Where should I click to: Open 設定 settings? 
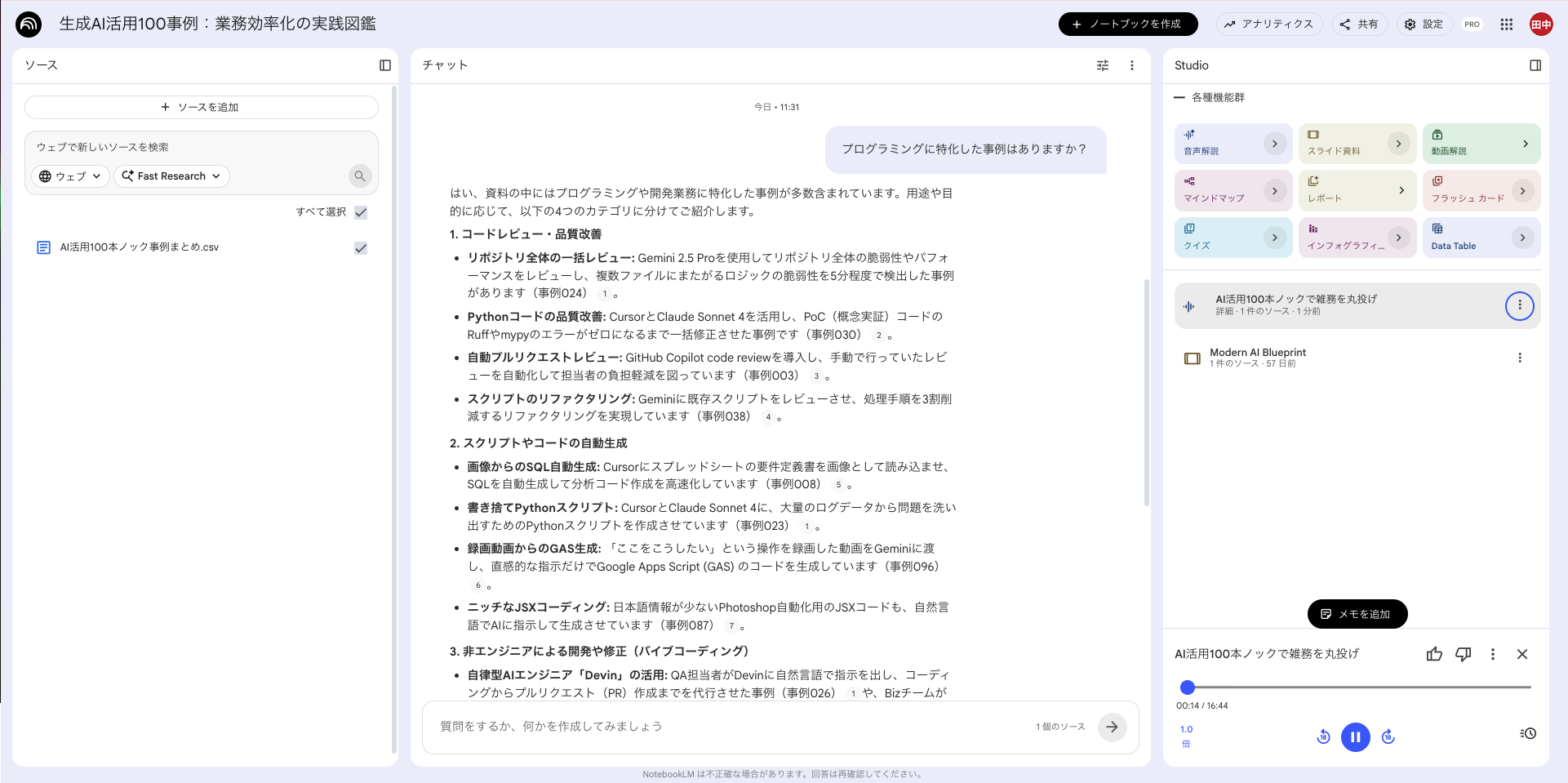[x=1424, y=24]
